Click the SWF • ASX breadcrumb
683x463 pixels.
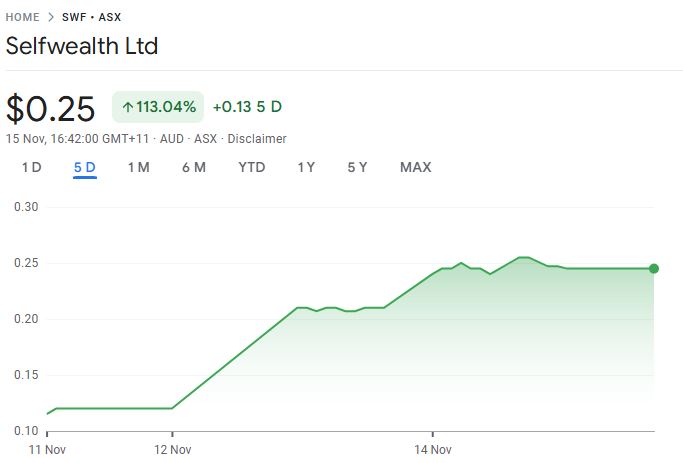[x=92, y=17]
